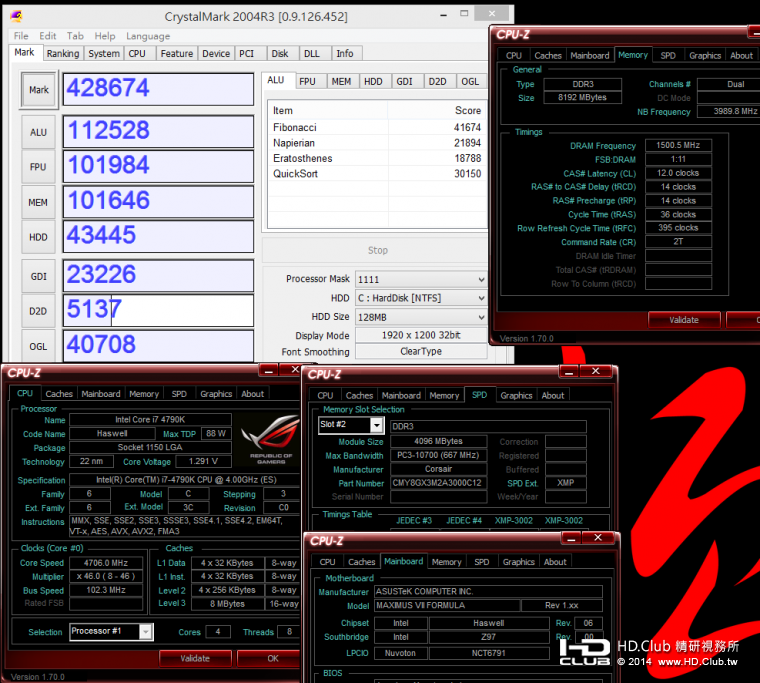Viewport: 760px width, 683px height.
Task: Click the Republic of Gamers logo
Action: coord(269,443)
